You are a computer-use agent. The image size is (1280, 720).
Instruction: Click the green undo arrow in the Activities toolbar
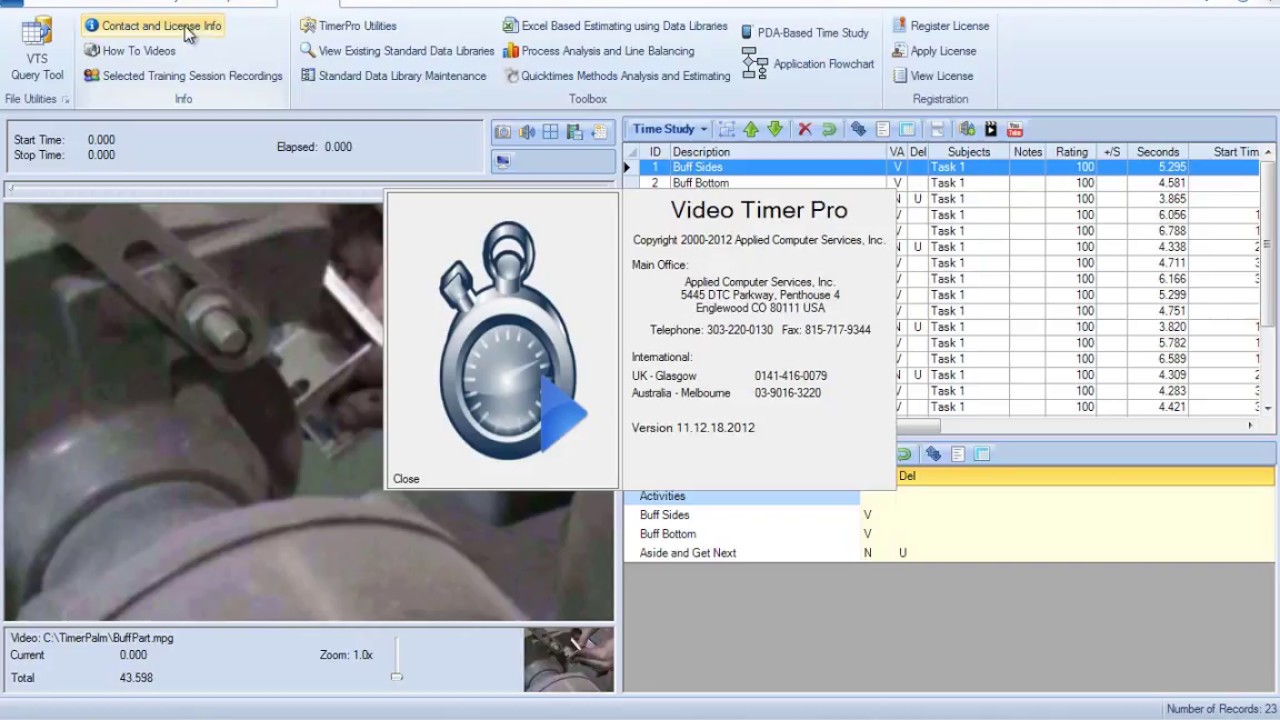[904, 454]
